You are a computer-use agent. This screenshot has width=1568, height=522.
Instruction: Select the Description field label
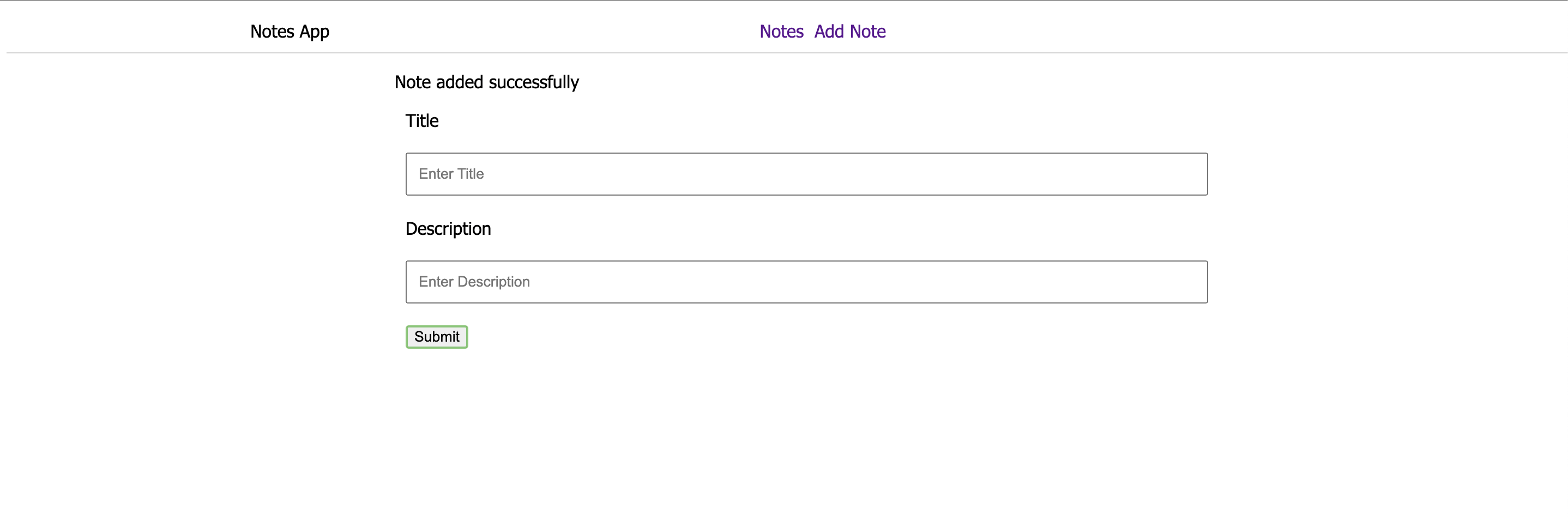[448, 229]
